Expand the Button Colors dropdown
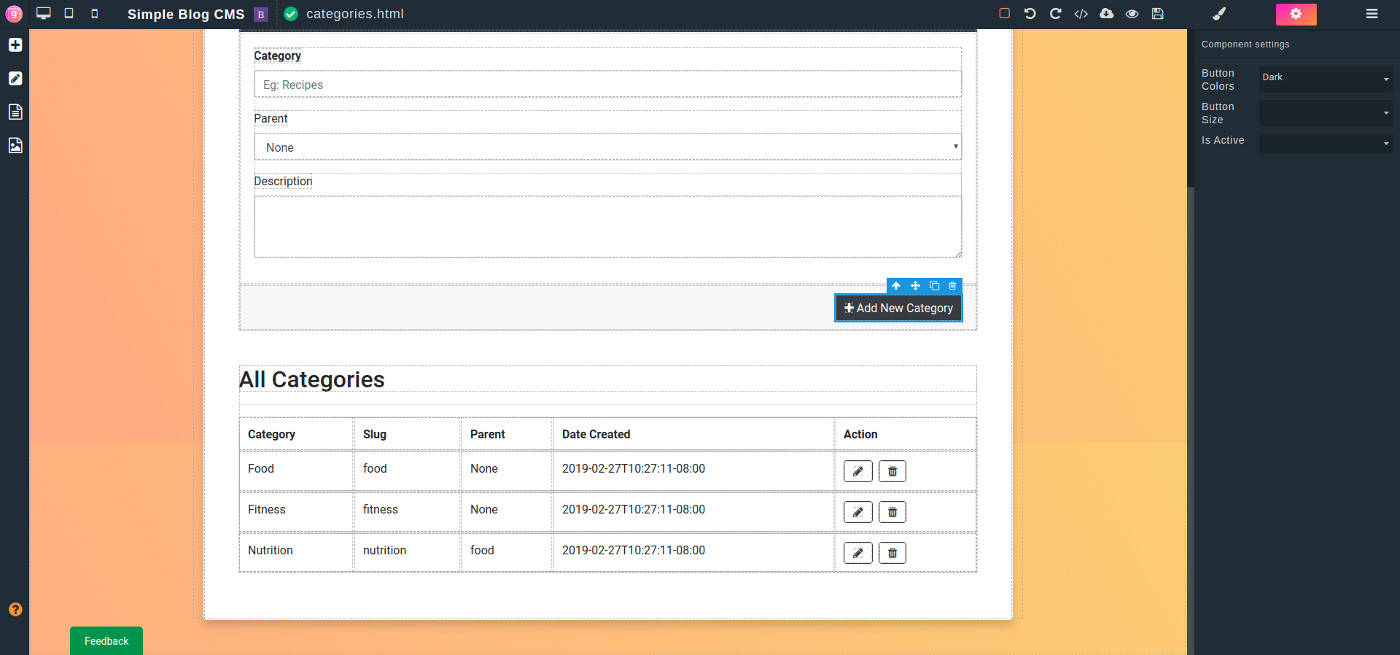 click(1325, 79)
